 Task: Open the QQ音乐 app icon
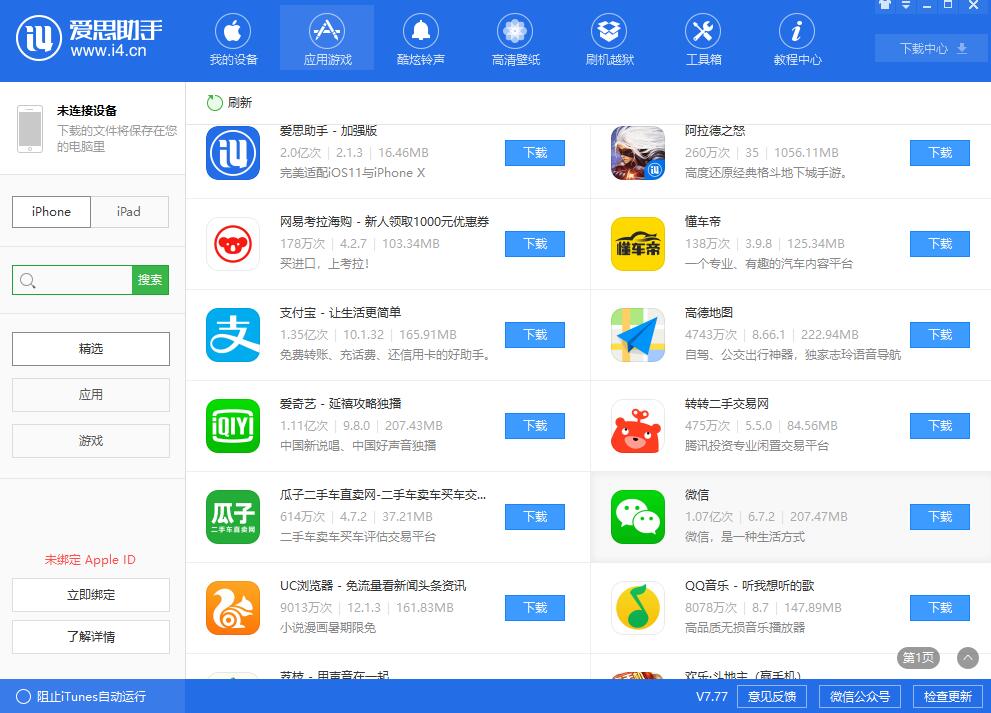638,608
